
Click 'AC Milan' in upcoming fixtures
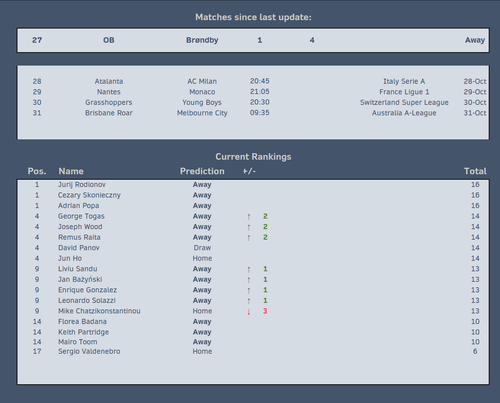[202, 81]
